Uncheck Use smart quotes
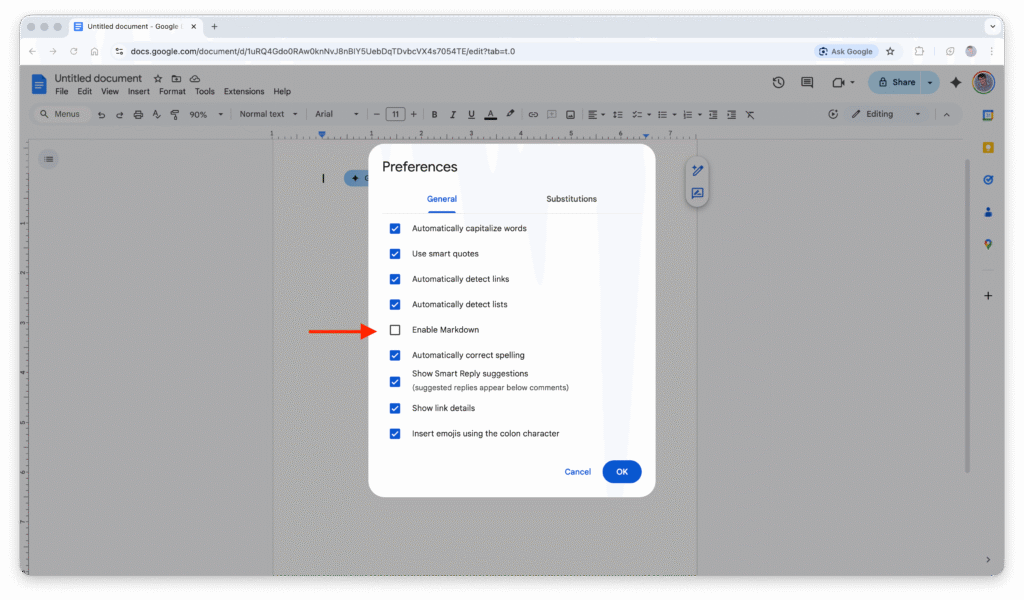The height and width of the screenshot is (600, 1024). point(395,254)
